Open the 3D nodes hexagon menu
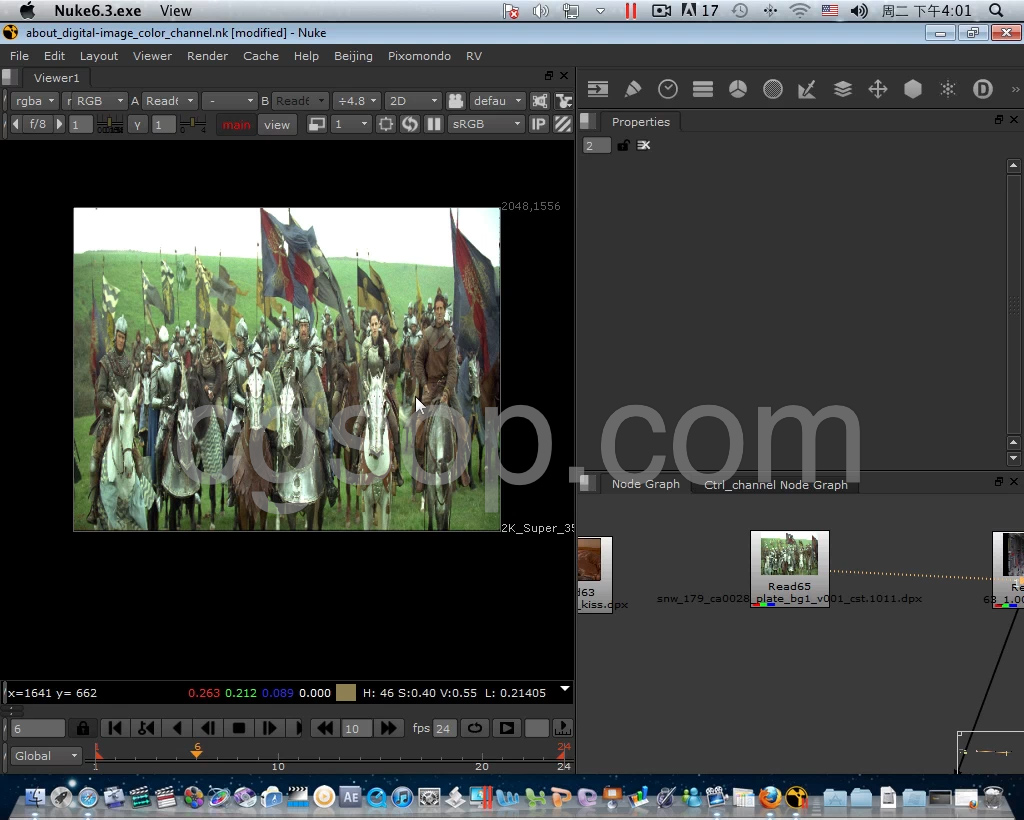This screenshot has height=820, width=1024. (913, 89)
